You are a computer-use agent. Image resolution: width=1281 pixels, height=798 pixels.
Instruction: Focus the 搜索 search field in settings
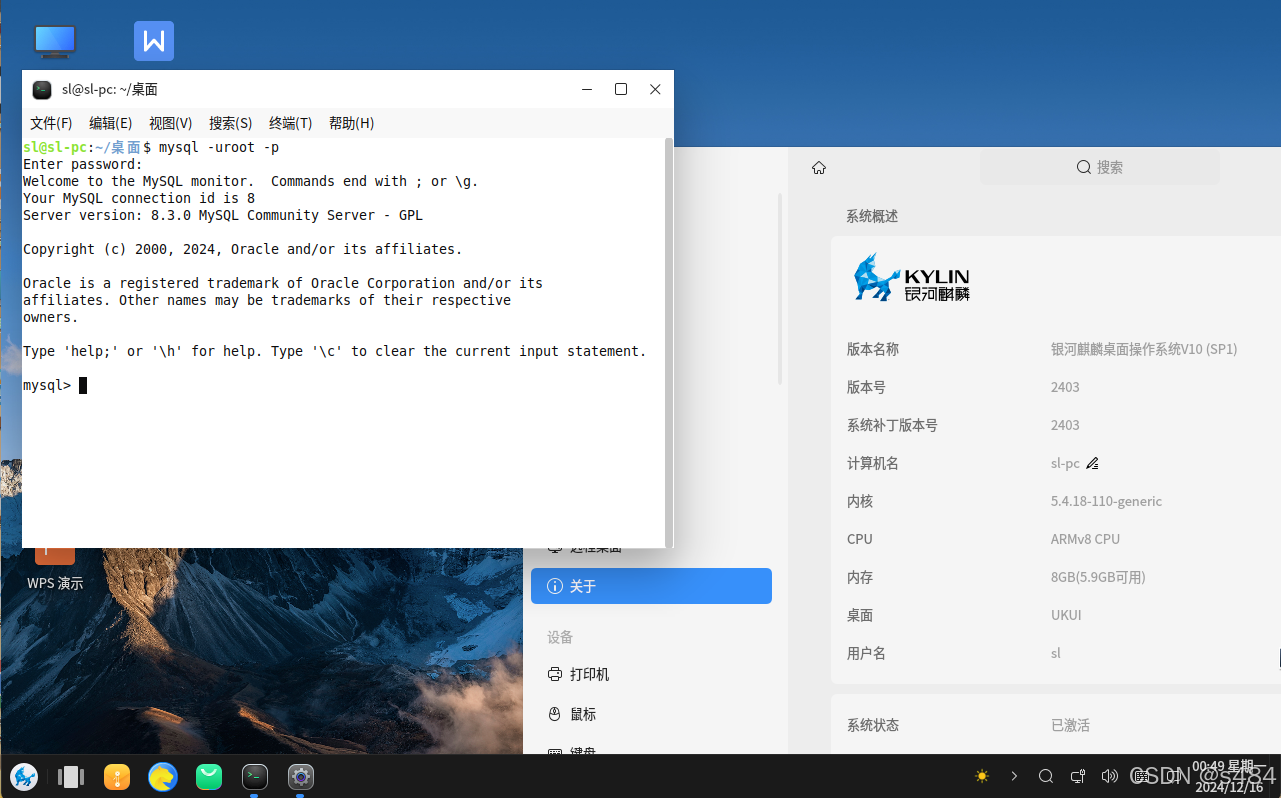[x=1099, y=167]
